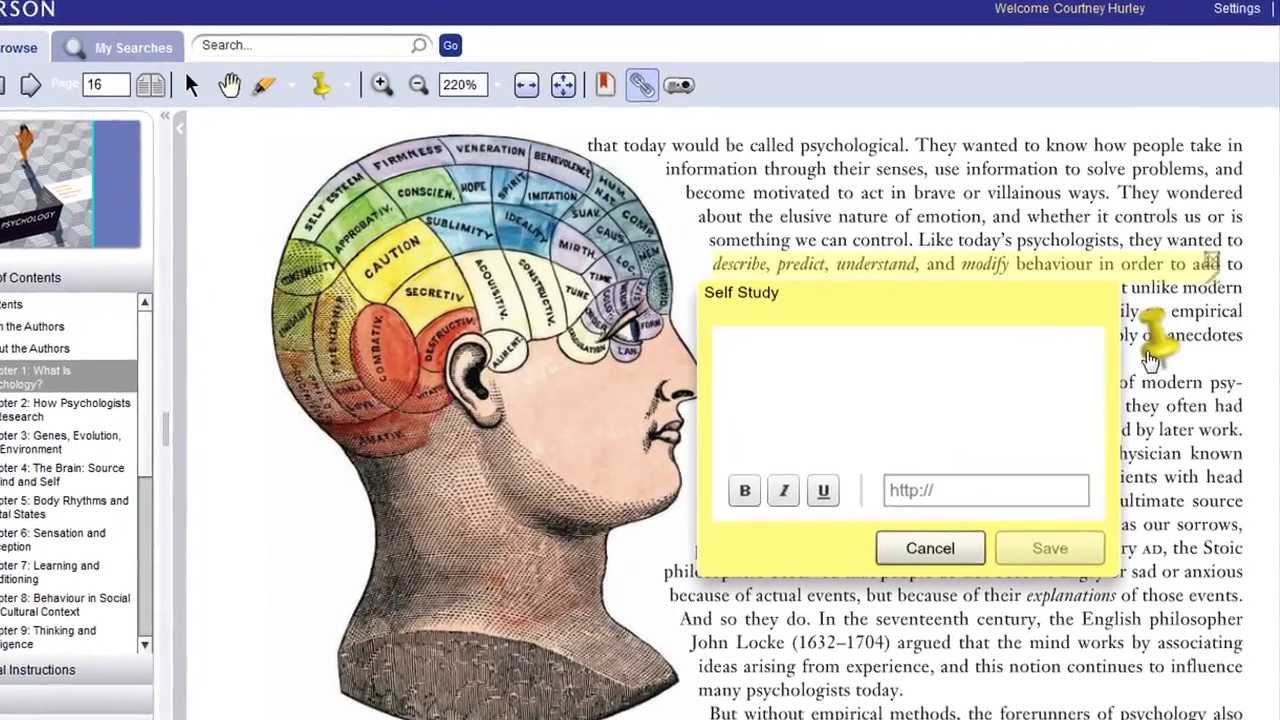This screenshot has width=1280, height=720.
Task: Click the page number field showing 16
Action: pos(107,85)
